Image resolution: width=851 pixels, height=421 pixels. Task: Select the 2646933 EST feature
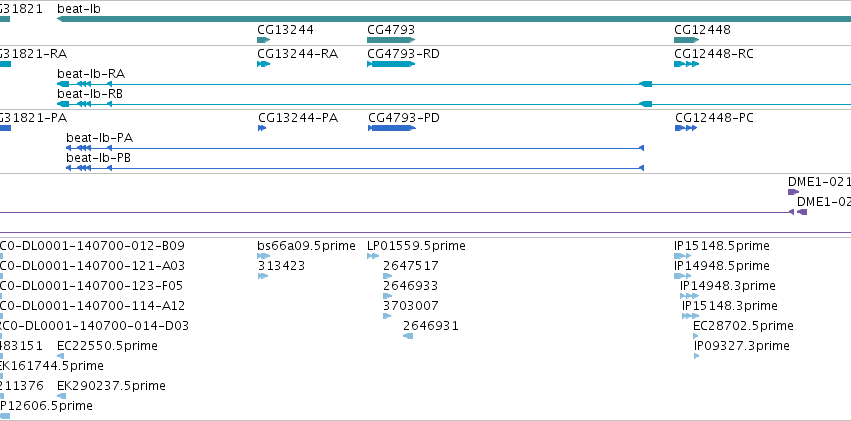coord(388,296)
